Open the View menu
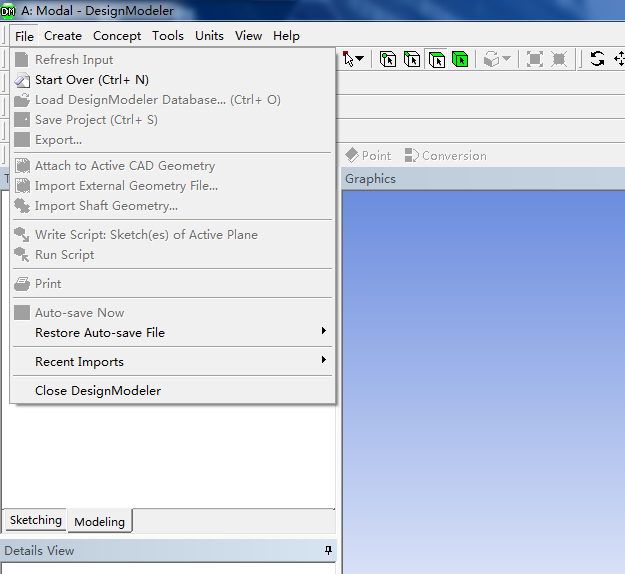This screenshot has width=625, height=574. [248, 36]
